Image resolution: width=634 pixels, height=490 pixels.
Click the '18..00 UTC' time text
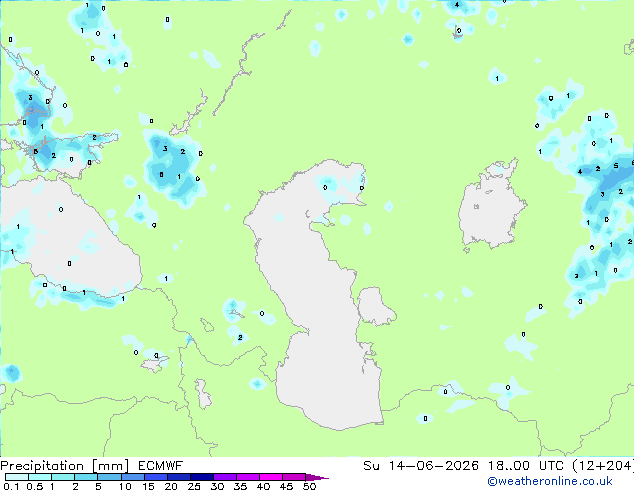pos(526,466)
